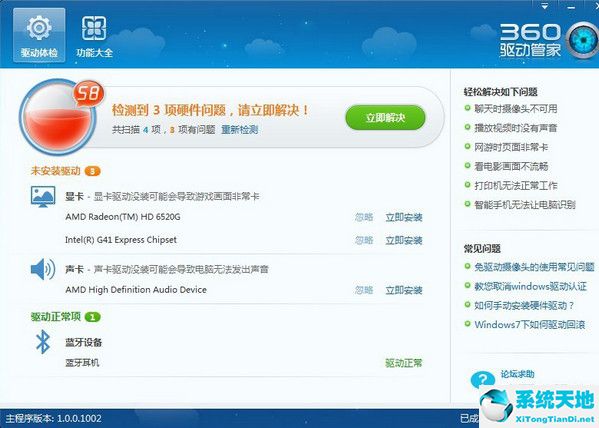Click the AMD High Definition Audio Device name
599x428 pixels.
(136, 290)
